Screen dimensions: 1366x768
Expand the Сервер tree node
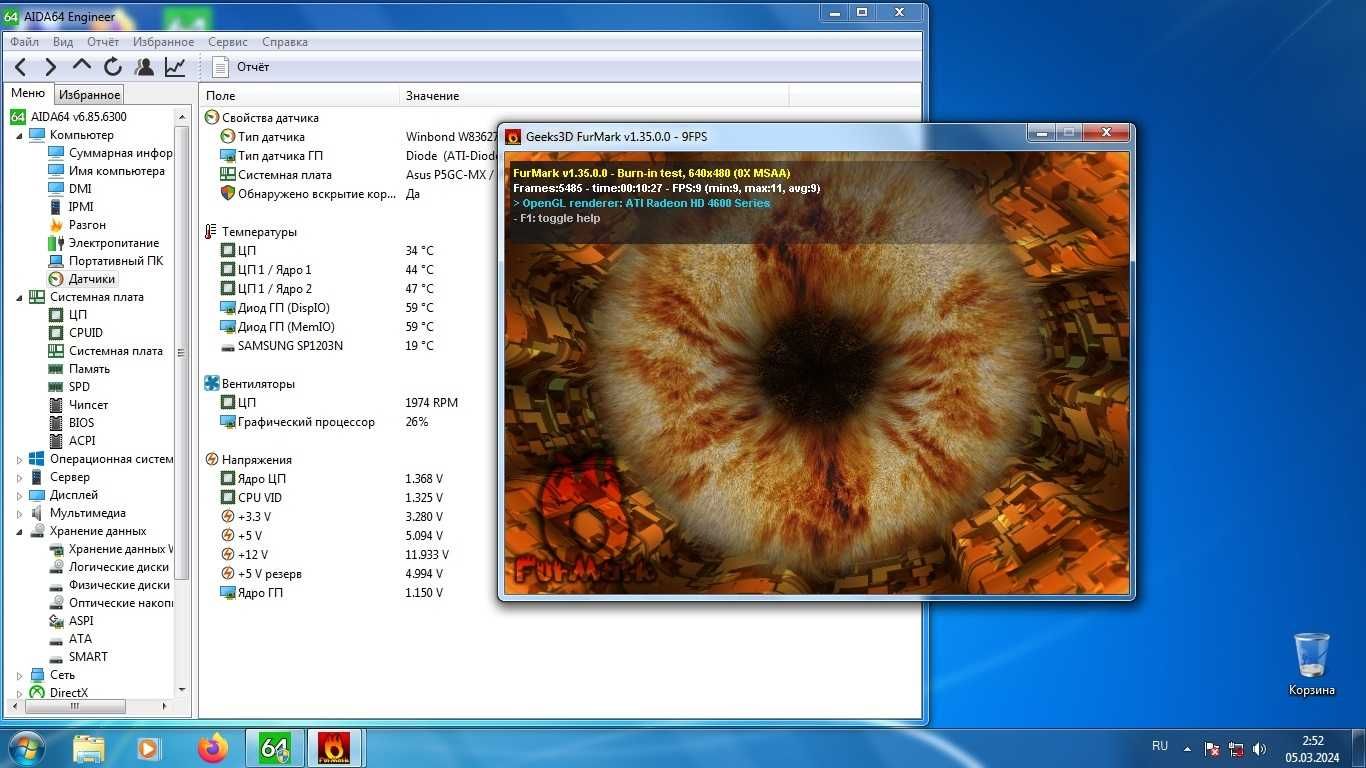click(x=19, y=477)
